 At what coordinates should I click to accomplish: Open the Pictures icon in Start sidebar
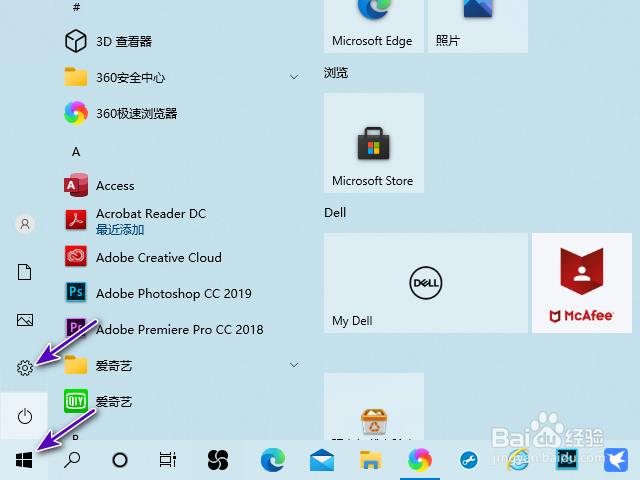point(25,320)
